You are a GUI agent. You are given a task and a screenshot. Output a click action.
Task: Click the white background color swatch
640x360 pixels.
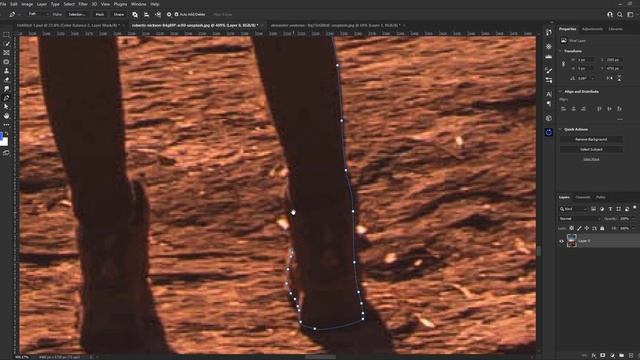click(x=4, y=142)
